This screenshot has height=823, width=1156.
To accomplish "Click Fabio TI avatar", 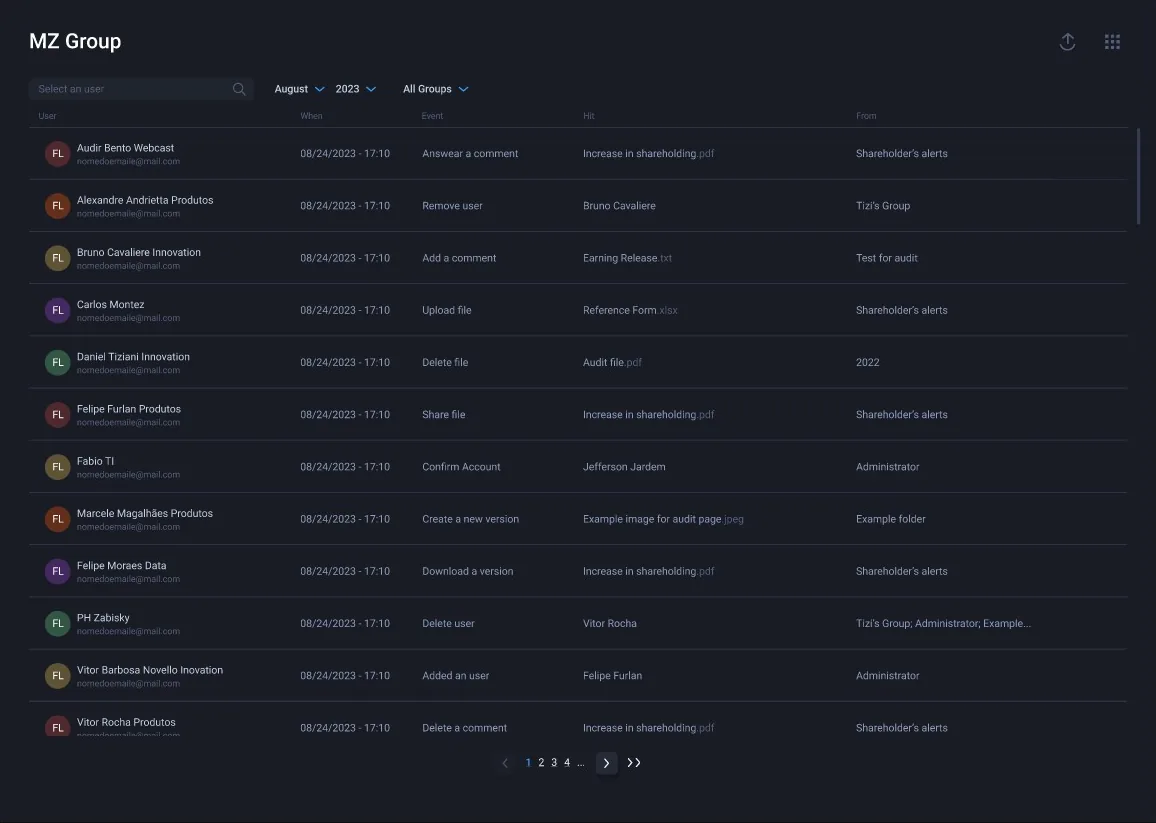I will click(x=58, y=468).
